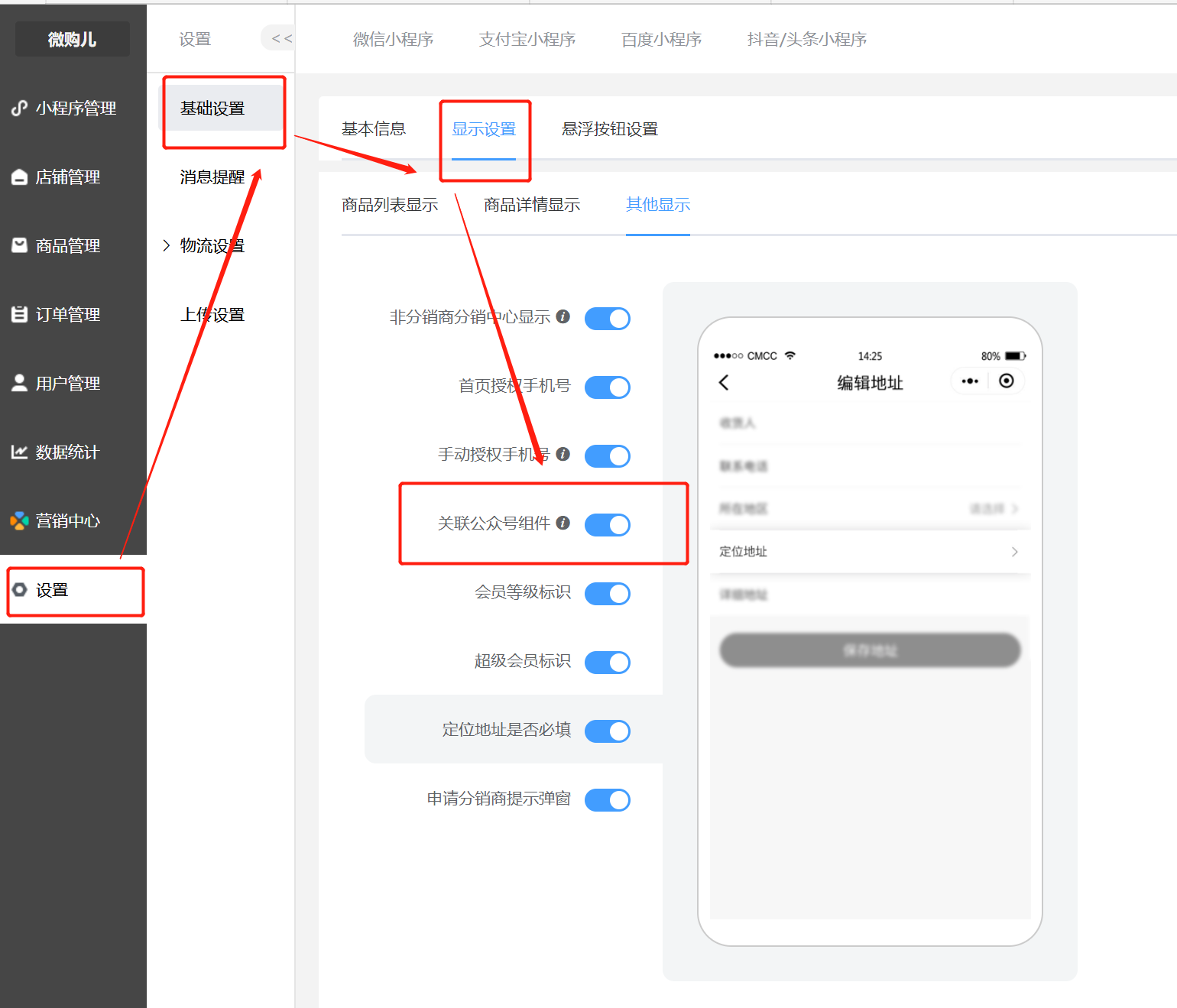Click the 营销中心 colorful icon

[x=19, y=521]
